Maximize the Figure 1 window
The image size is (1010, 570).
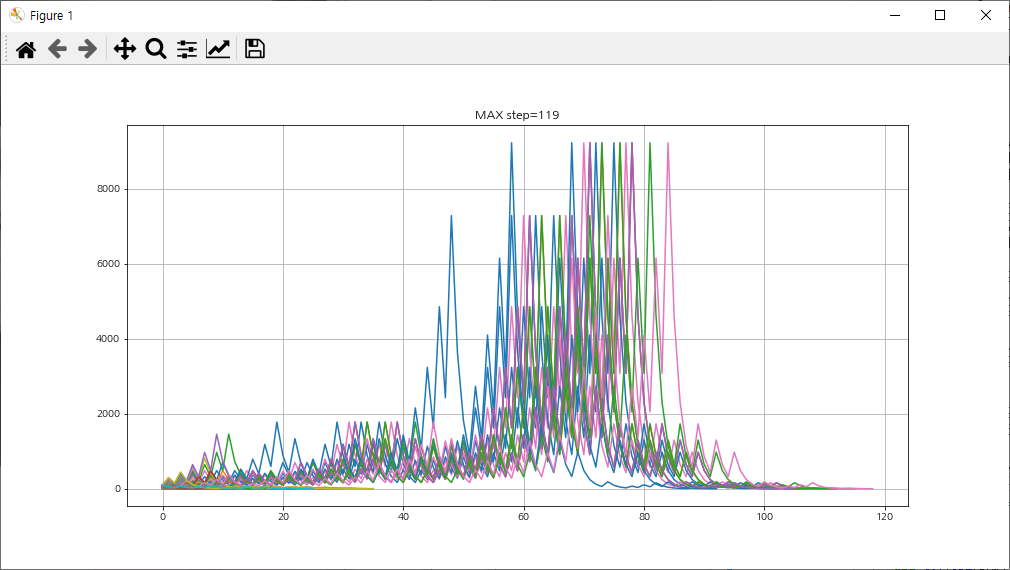coord(940,15)
